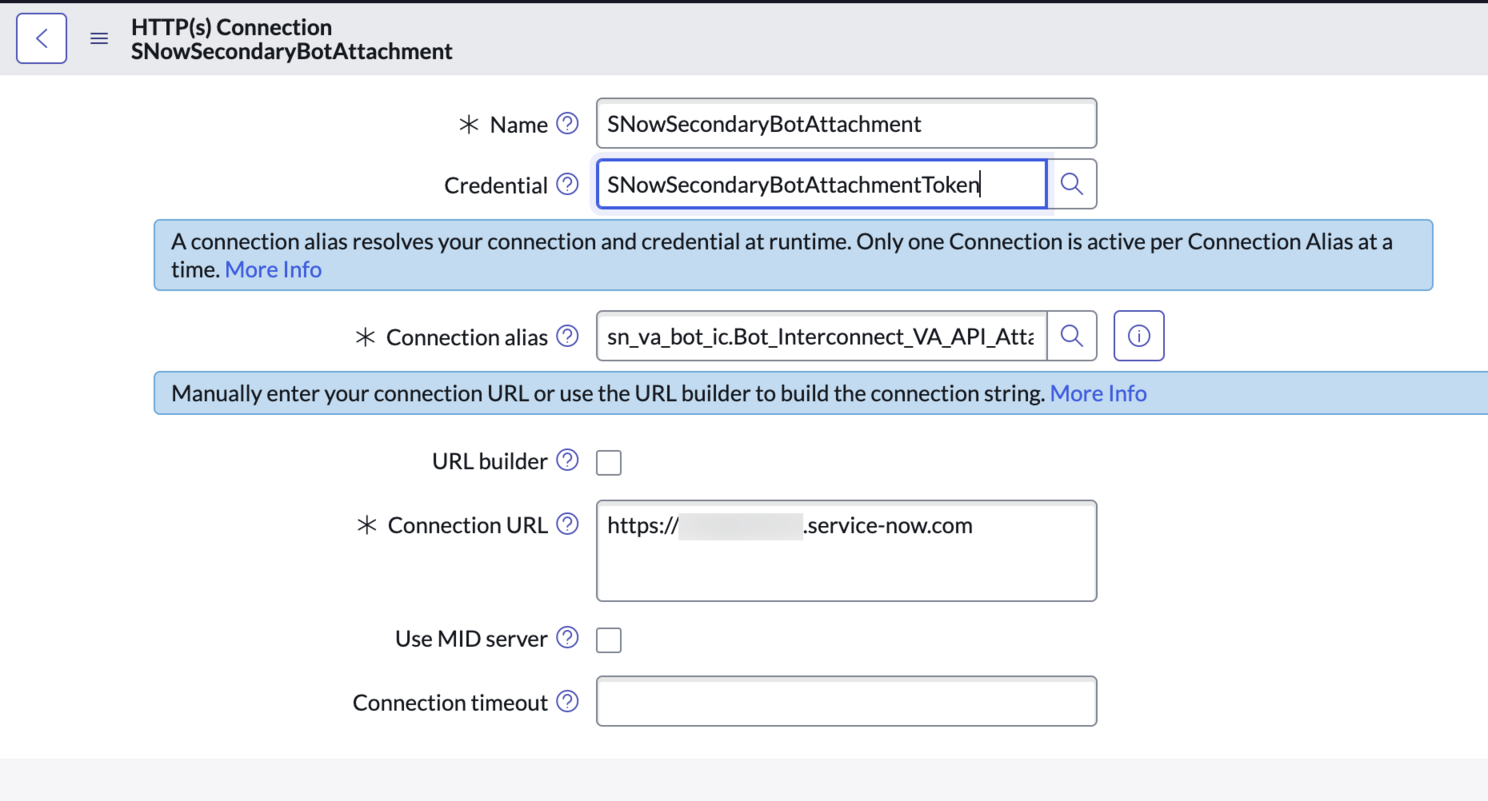Show help for Connection timeout field
Viewport: 1488px width, 801px height.
pos(567,702)
